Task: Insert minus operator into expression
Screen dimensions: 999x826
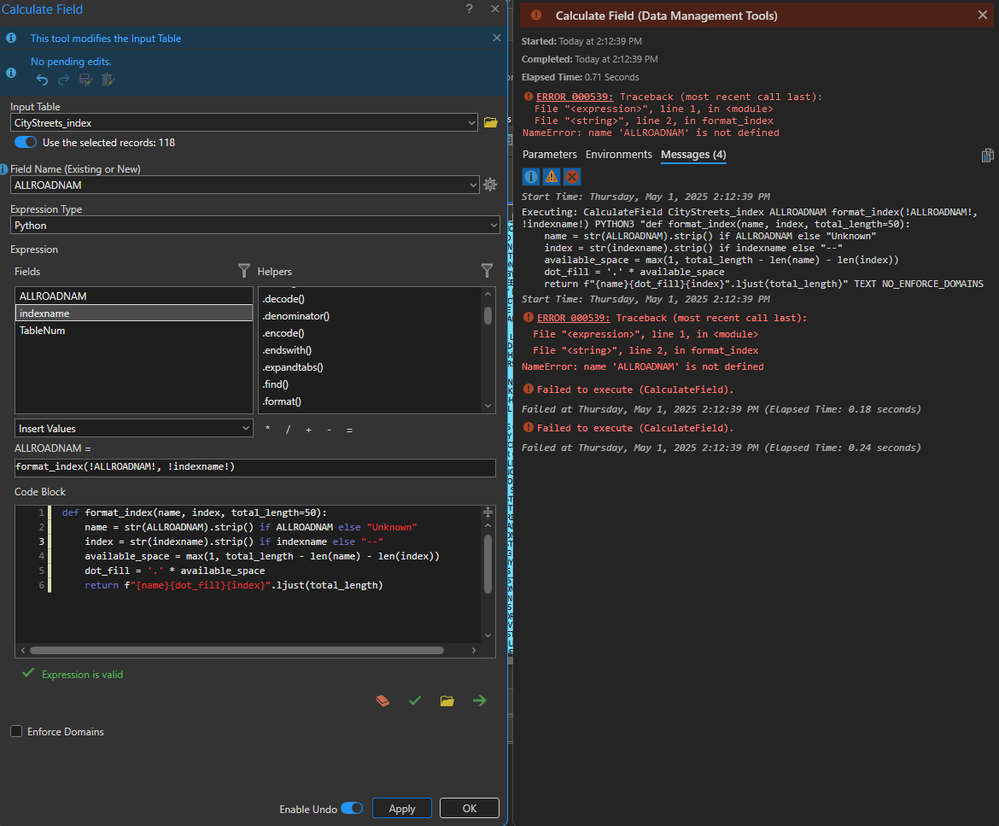Action: pos(329,430)
